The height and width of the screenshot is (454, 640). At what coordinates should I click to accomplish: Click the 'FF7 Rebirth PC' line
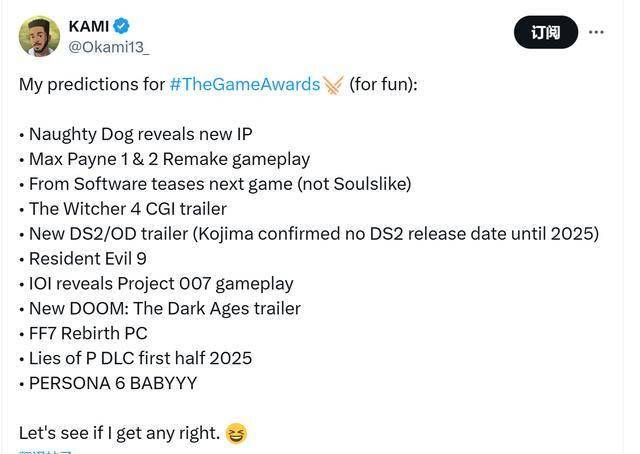(x=83, y=334)
